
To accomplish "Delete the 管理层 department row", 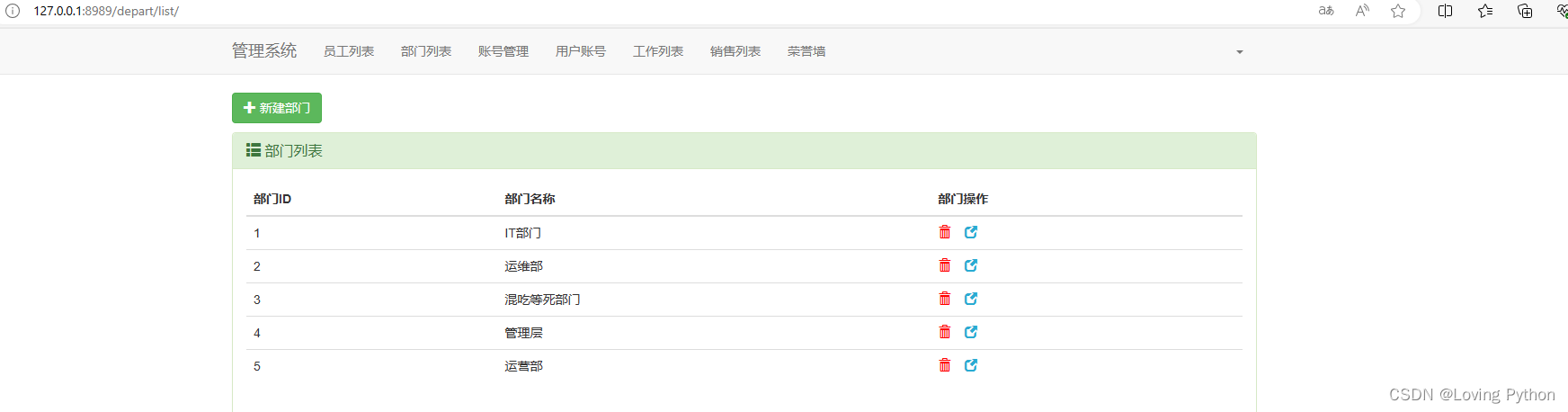I will tap(944, 332).
